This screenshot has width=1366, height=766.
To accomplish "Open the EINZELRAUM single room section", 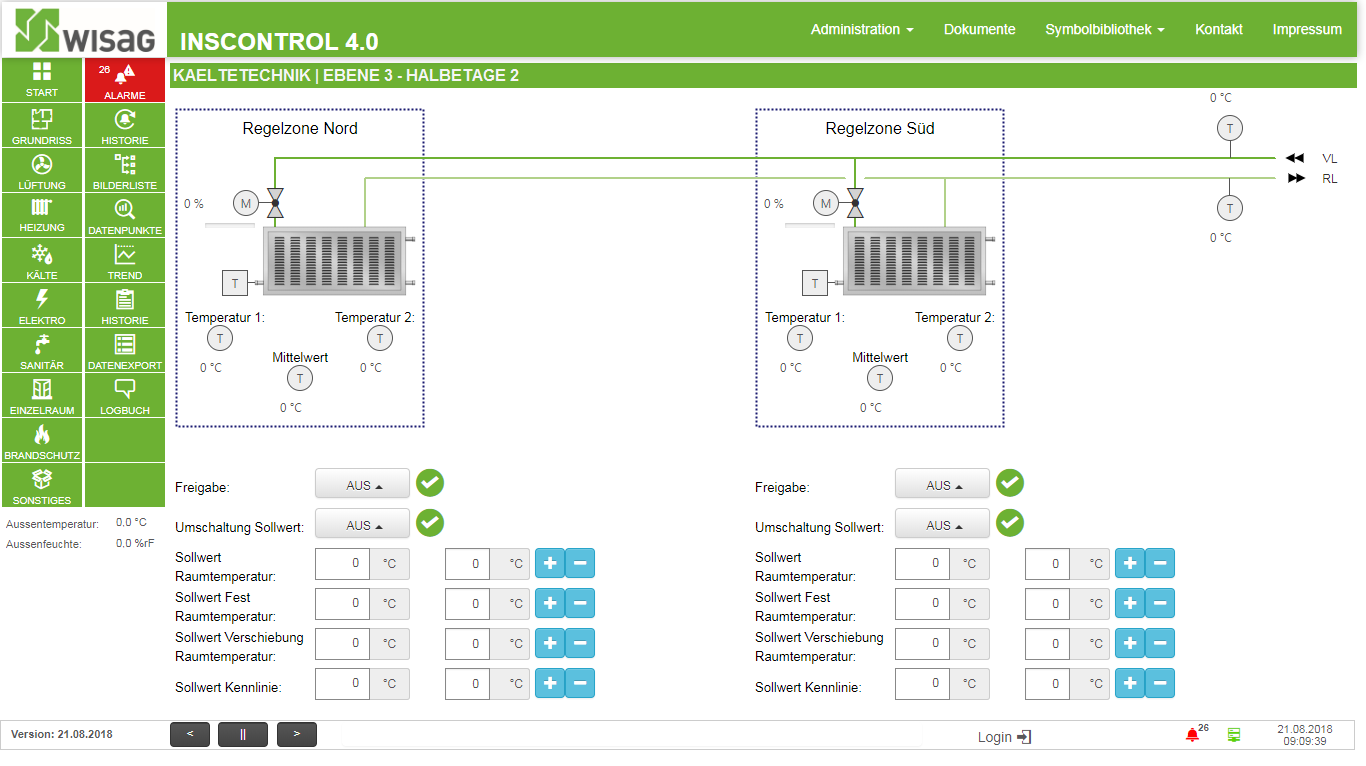I will point(42,396).
